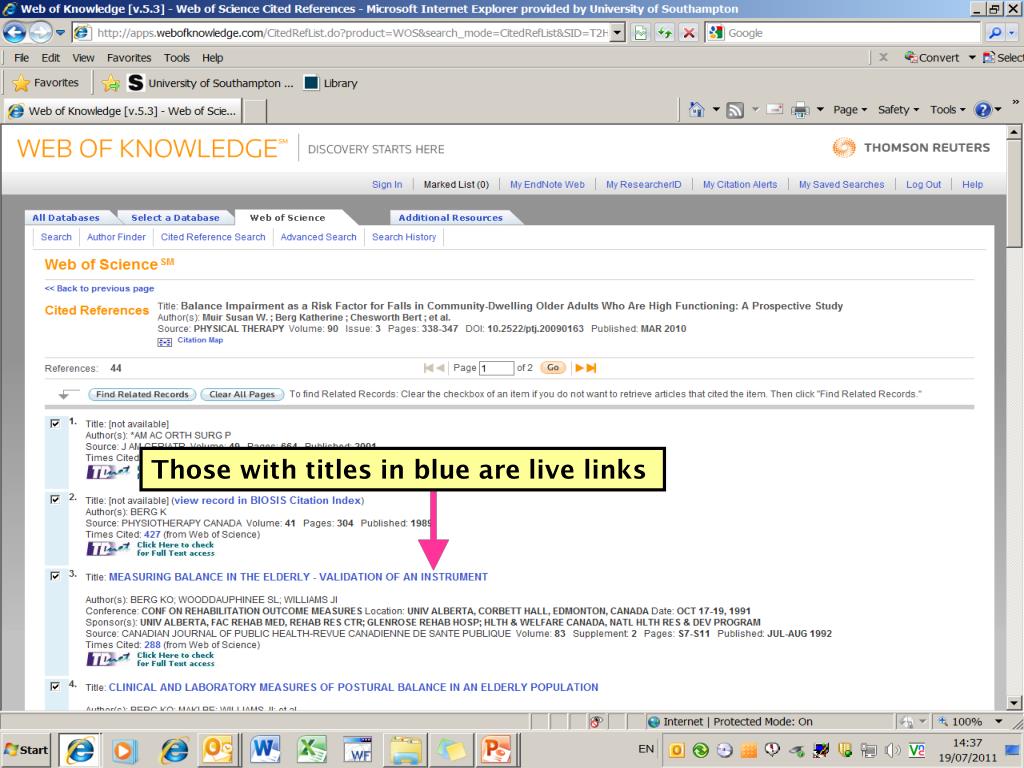Expand the address bar history dropdown
1024x768 pixels.
click(617, 33)
